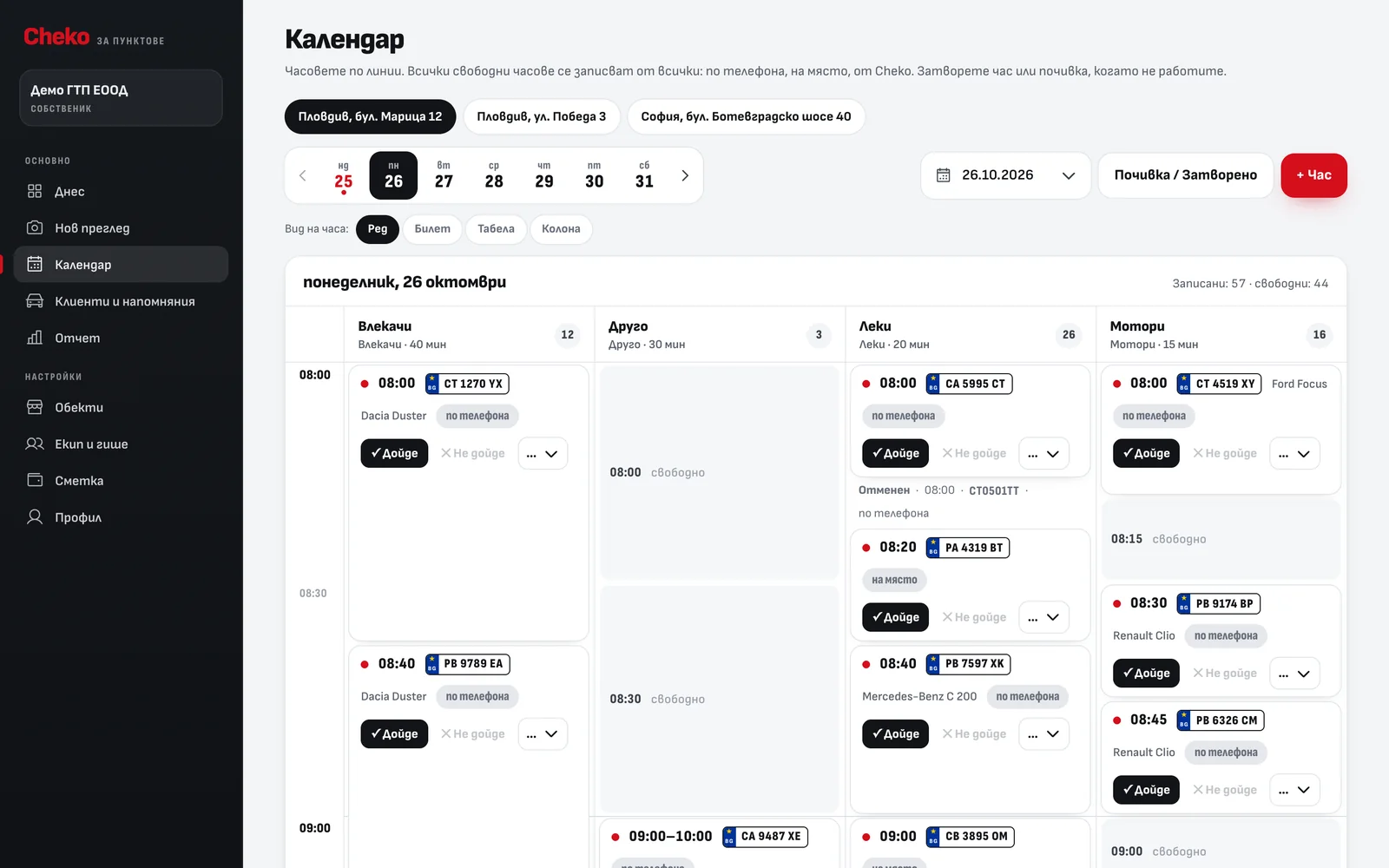Switch to Табела view mode
Screen dimensions: 1389x868
click(496, 229)
